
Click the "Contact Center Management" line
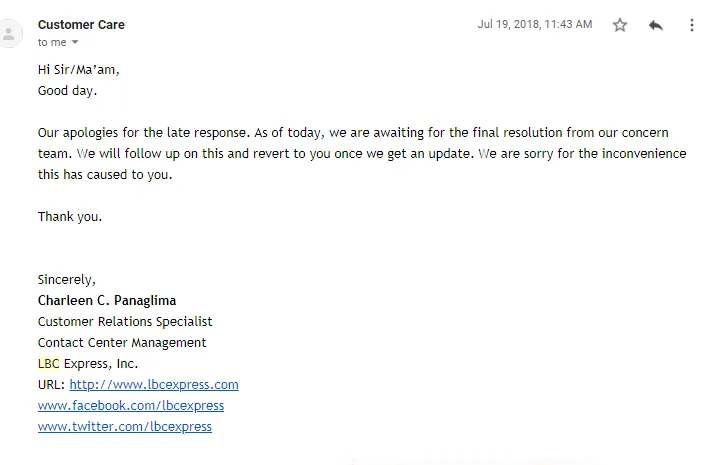point(122,342)
